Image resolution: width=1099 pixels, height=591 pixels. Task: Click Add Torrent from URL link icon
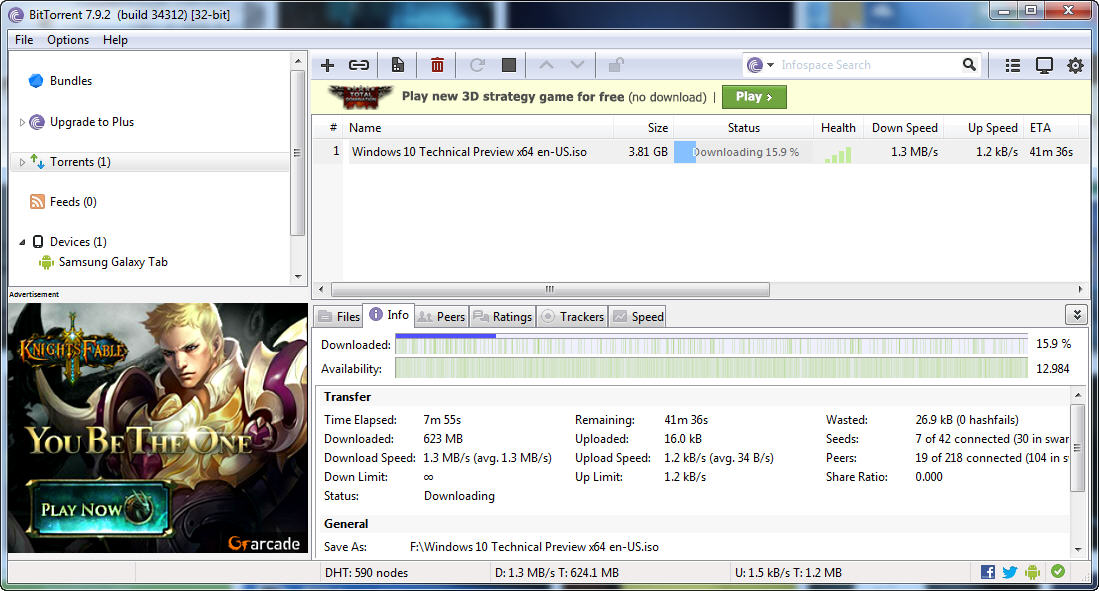point(358,65)
